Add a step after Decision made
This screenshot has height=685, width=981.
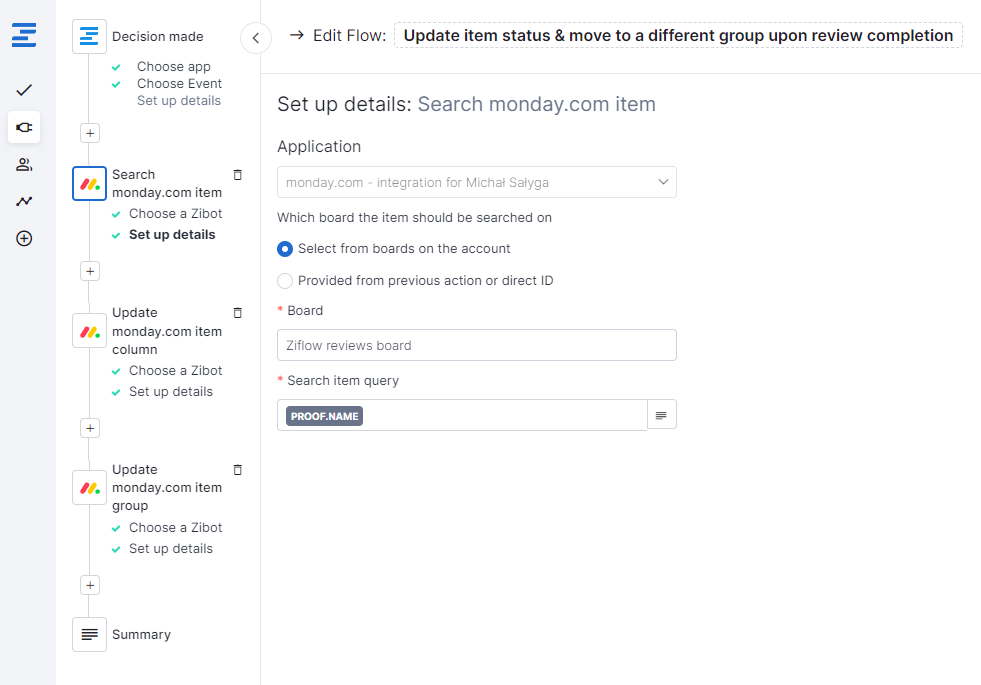pos(90,133)
